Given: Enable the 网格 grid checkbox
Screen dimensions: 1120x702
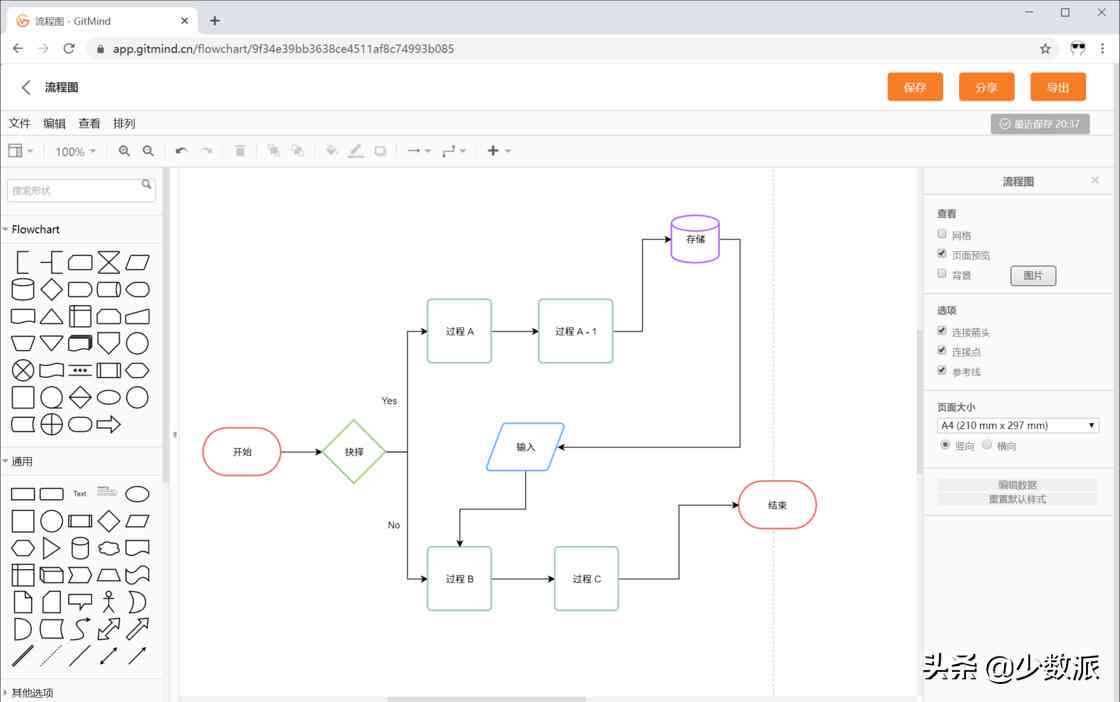Looking at the screenshot, I should (942, 234).
